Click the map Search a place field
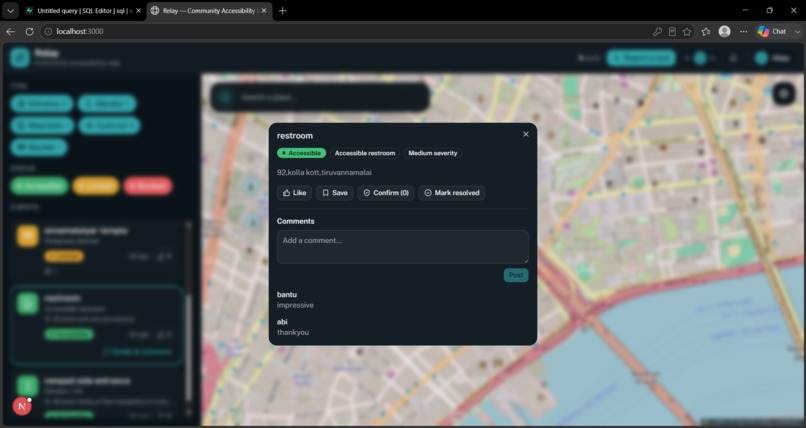806x428 pixels. [x=320, y=97]
